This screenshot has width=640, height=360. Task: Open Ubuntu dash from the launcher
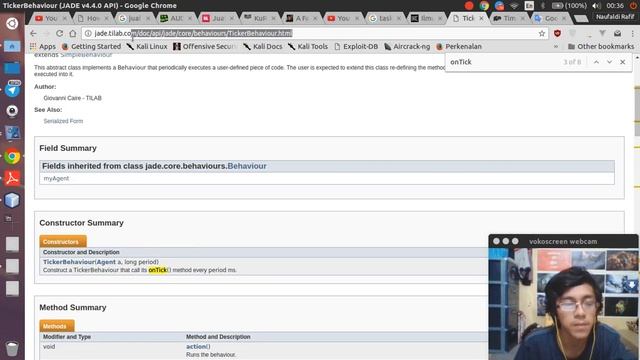(x=12, y=23)
